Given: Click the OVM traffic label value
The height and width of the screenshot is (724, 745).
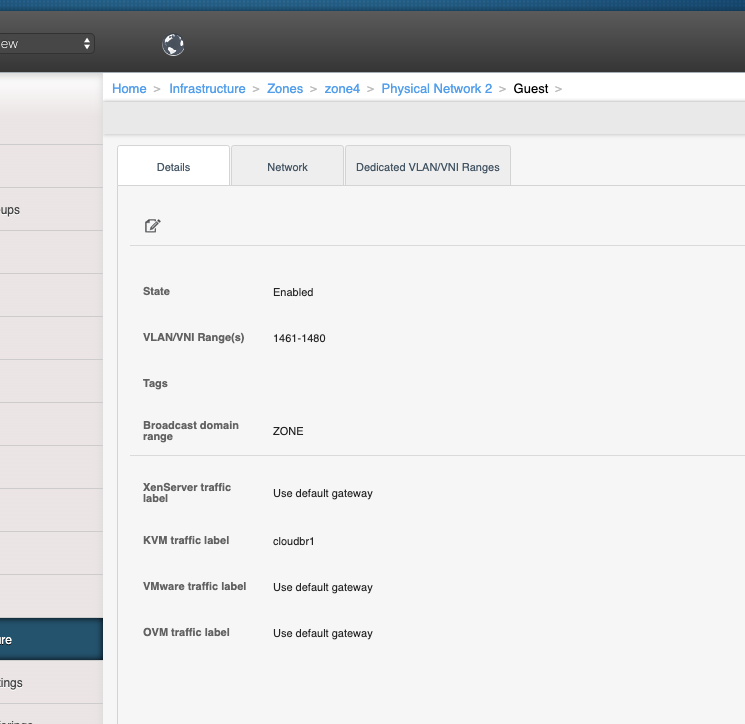Looking at the screenshot, I should [323, 633].
